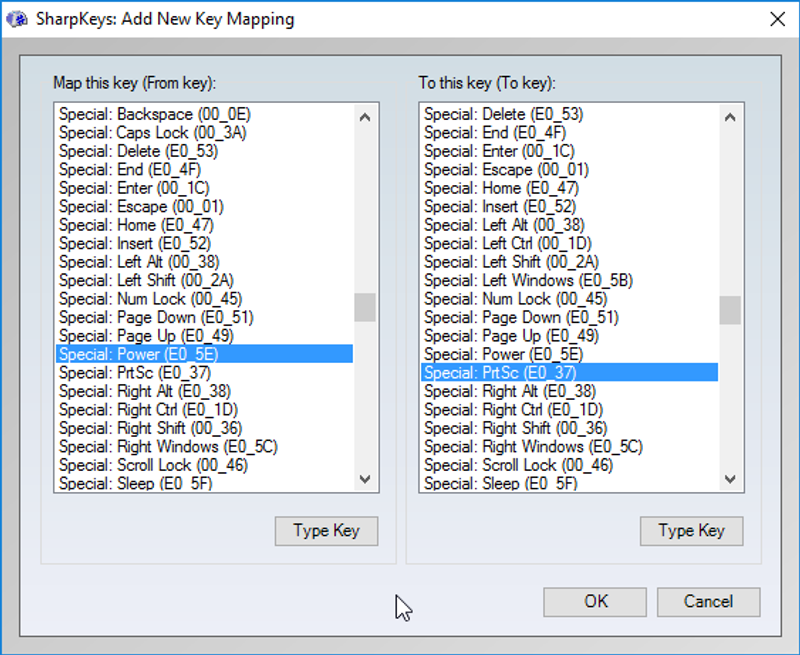Image resolution: width=800 pixels, height=655 pixels.
Task: Confirm mapping with OK button
Action: coord(595,602)
